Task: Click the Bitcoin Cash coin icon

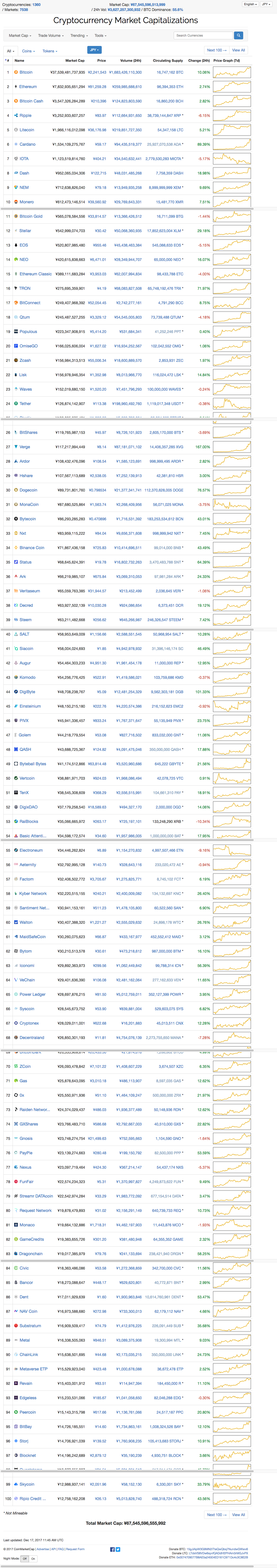Action: (x=16, y=101)
